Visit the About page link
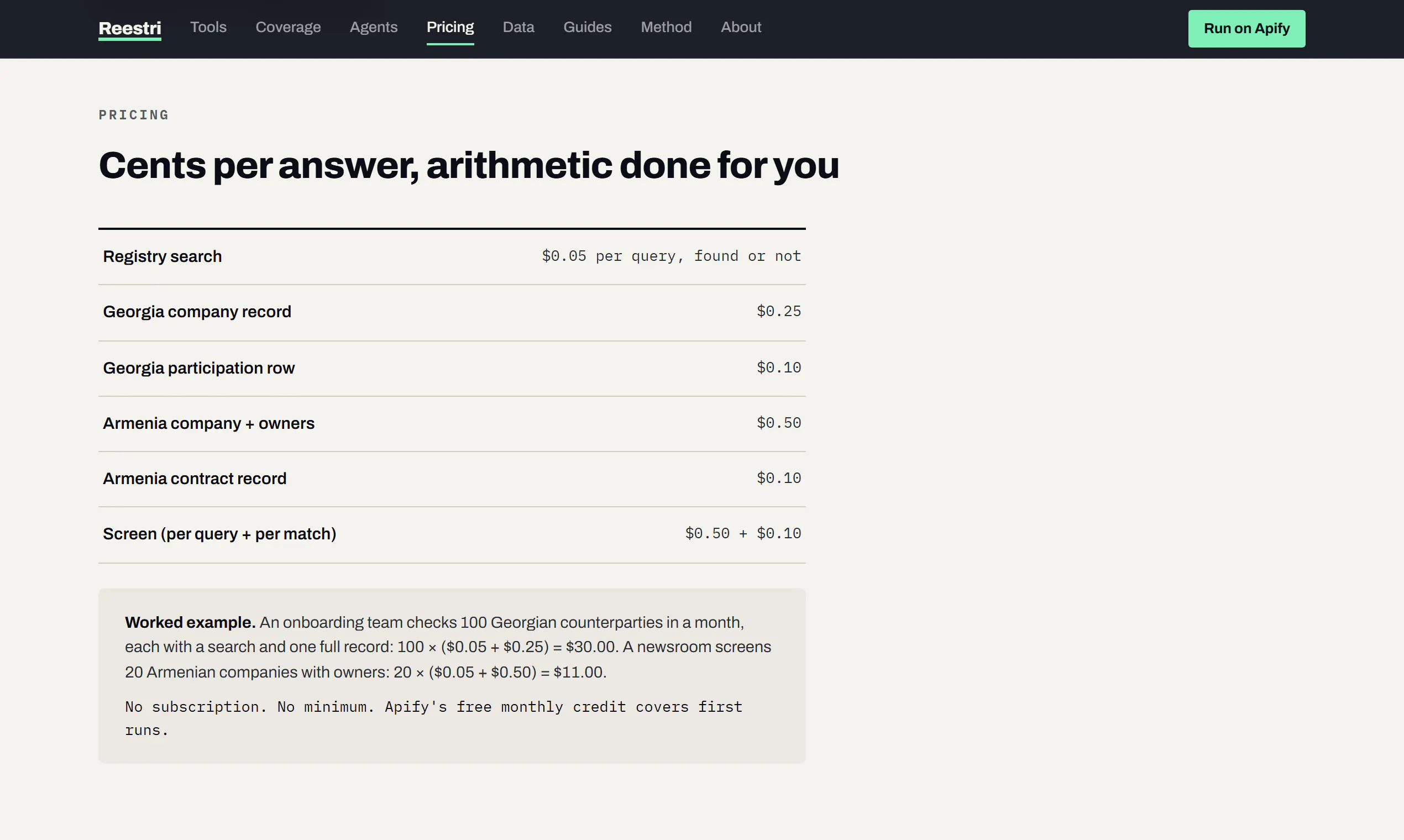Viewport: 1404px width, 840px height. click(741, 27)
